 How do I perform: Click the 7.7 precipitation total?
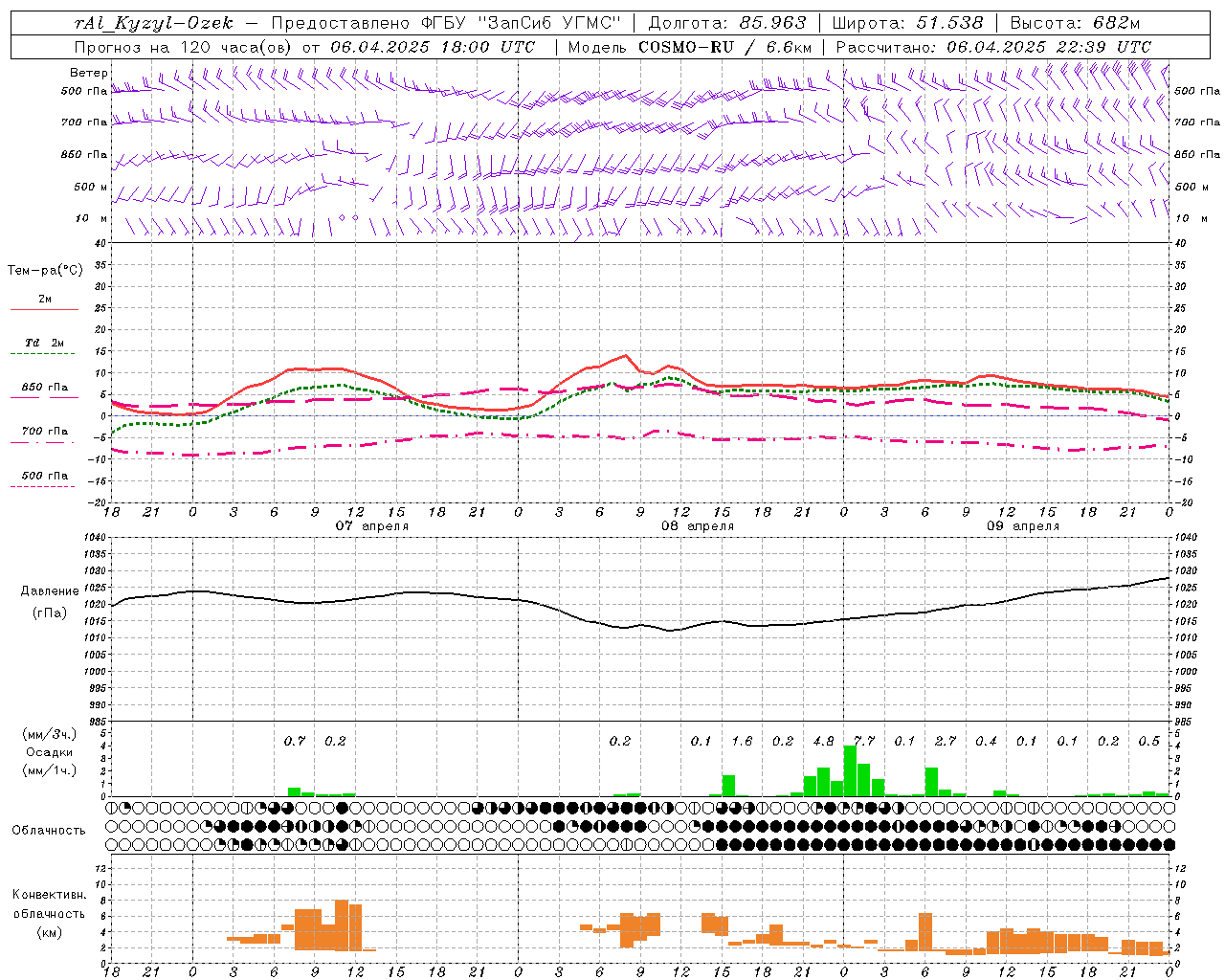point(864,741)
